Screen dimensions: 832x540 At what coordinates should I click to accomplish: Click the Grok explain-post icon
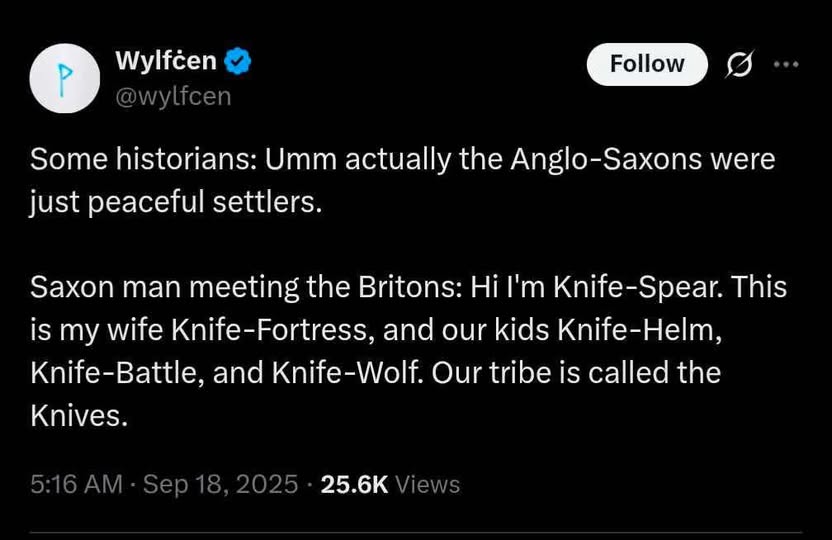[x=737, y=64]
